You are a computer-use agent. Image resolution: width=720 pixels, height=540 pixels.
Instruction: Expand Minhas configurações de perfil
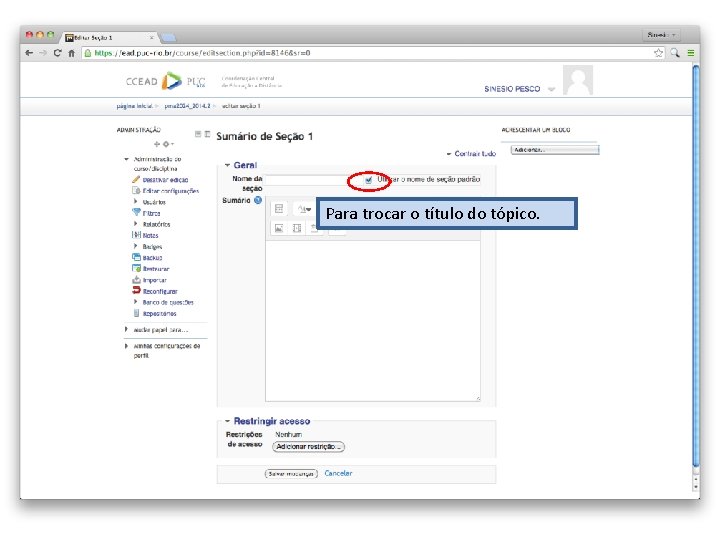[126, 346]
